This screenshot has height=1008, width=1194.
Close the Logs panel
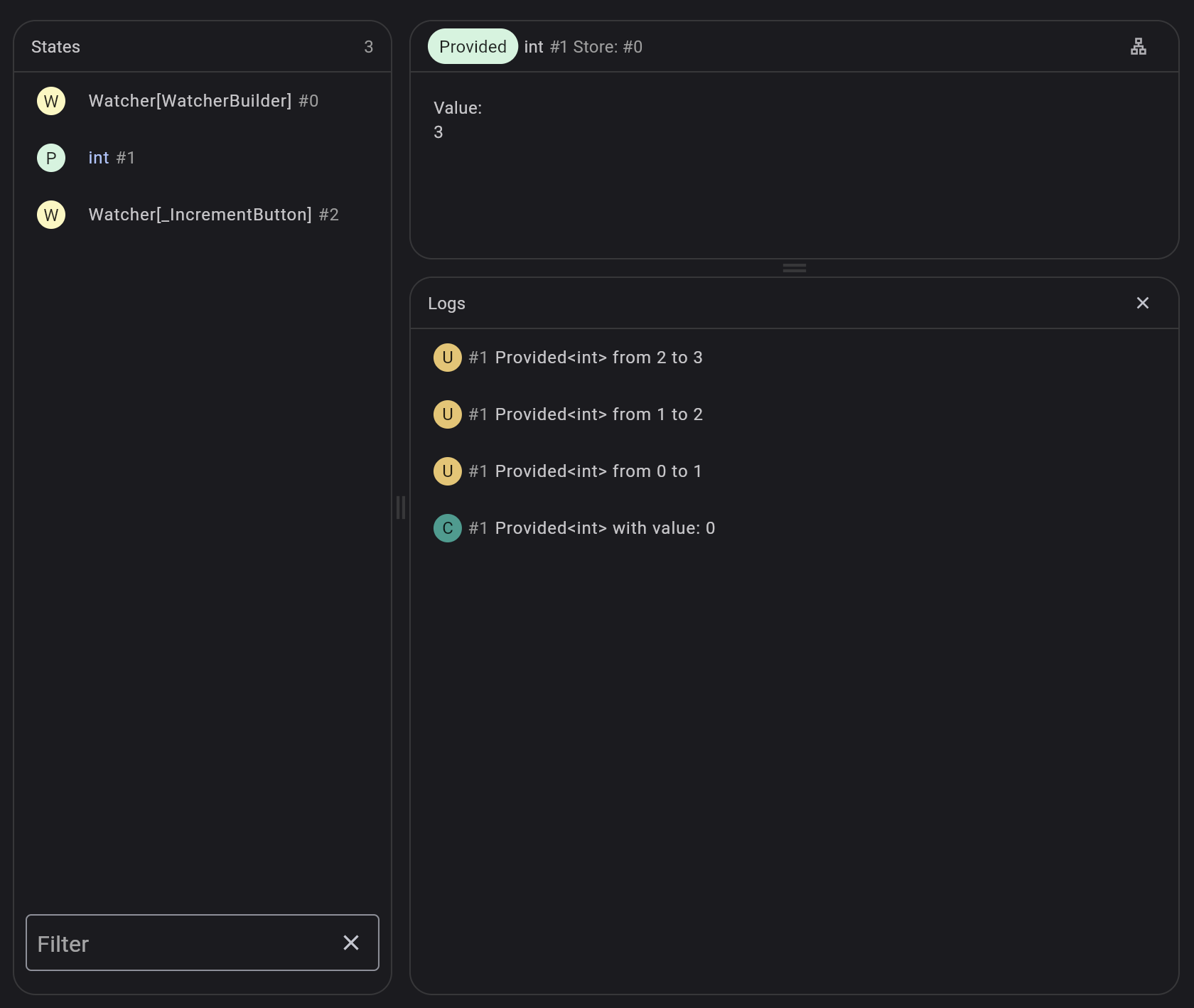click(x=1142, y=304)
